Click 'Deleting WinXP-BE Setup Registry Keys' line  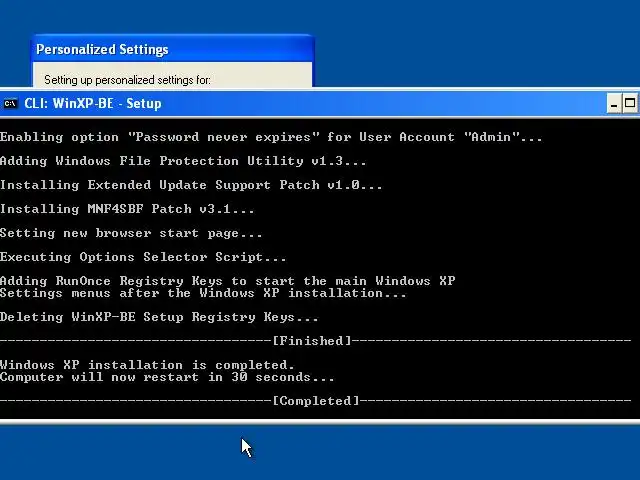coord(159,317)
